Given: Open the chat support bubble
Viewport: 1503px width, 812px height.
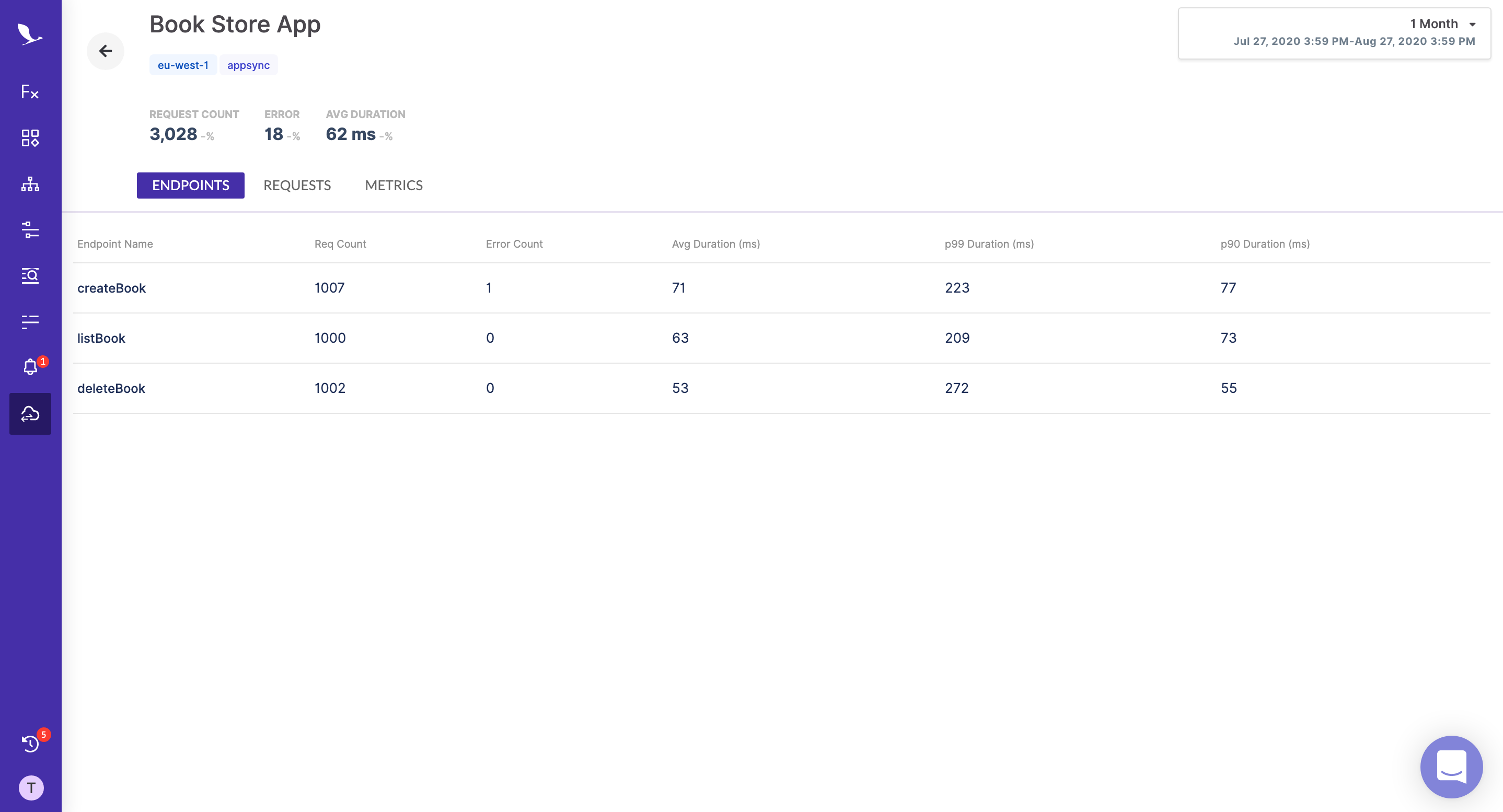Looking at the screenshot, I should tap(1451, 767).
